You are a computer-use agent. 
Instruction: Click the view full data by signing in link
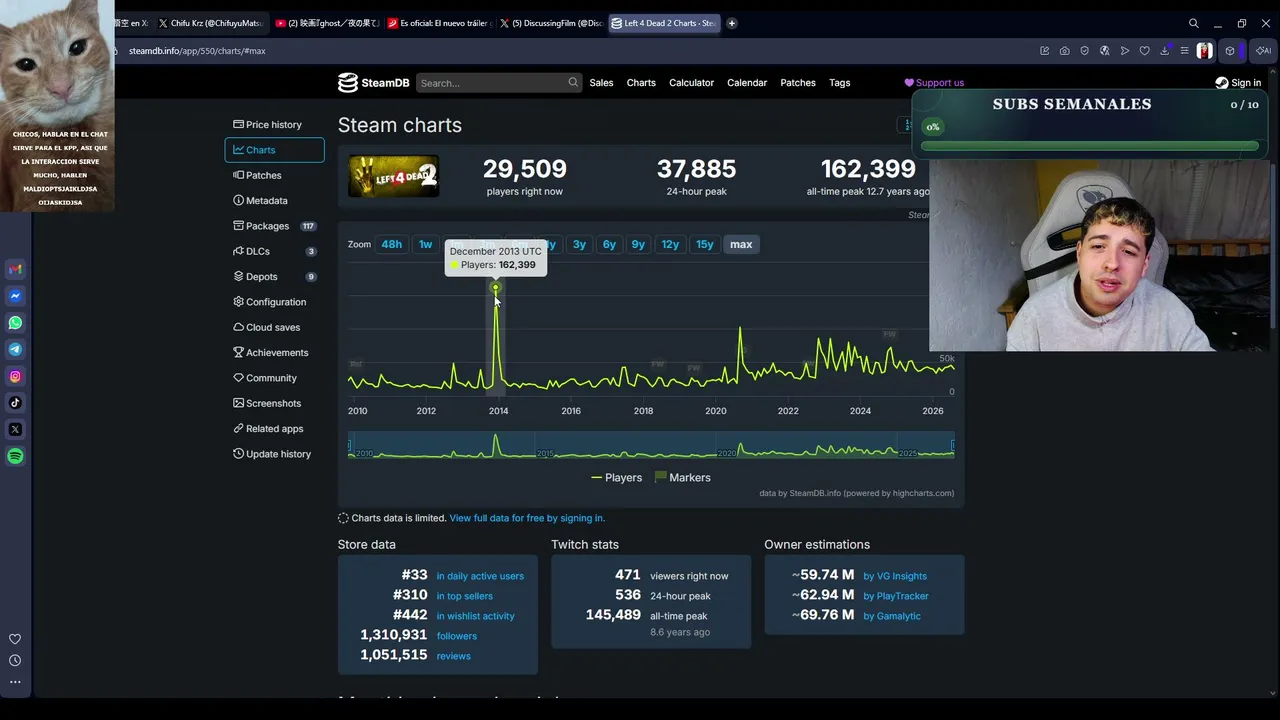[527, 518]
